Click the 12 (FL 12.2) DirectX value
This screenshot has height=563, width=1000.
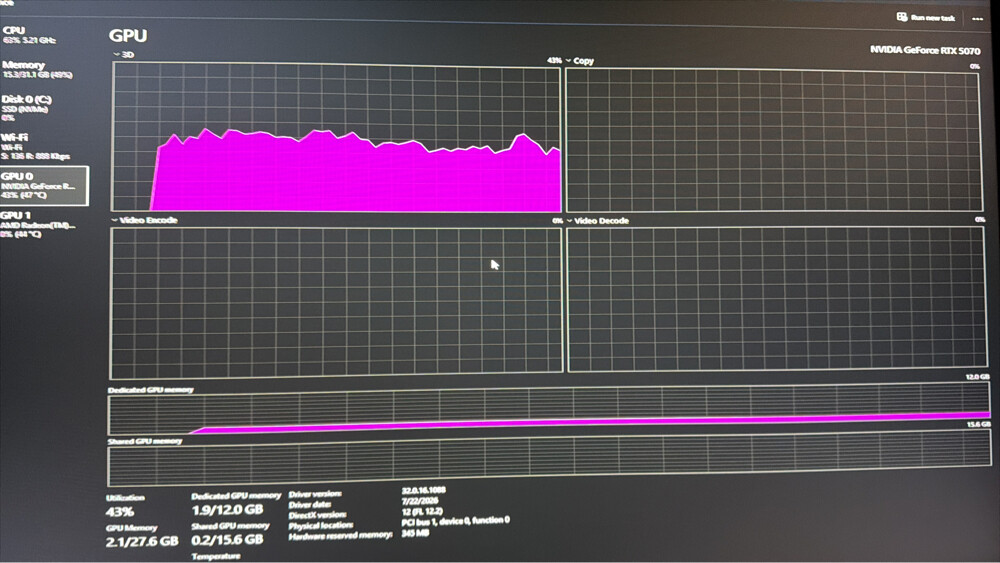(422, 512)
